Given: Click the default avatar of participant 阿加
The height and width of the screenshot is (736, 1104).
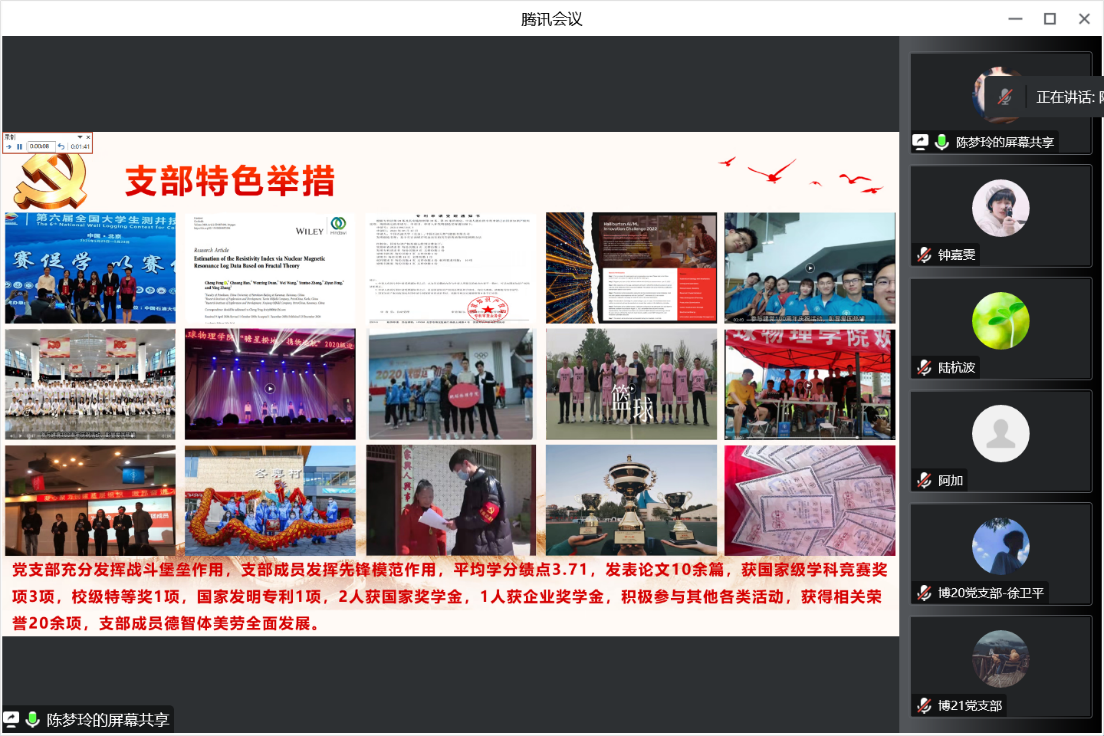Looking at the screenshot, I should click(x=1000, y=433).
